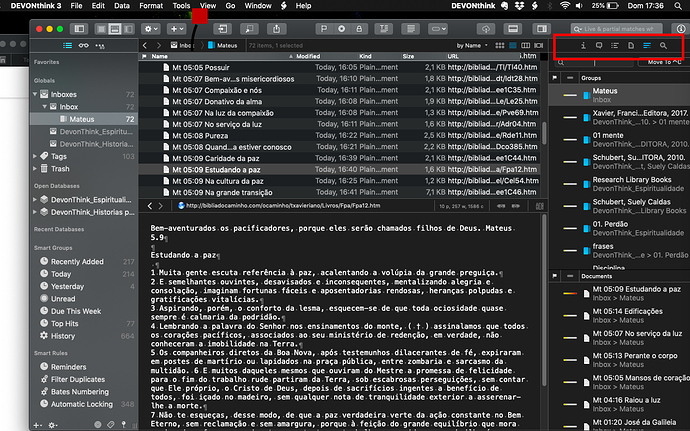Go back in document view pane
Viewport: 690px width, 431px height.
point(150,206)
